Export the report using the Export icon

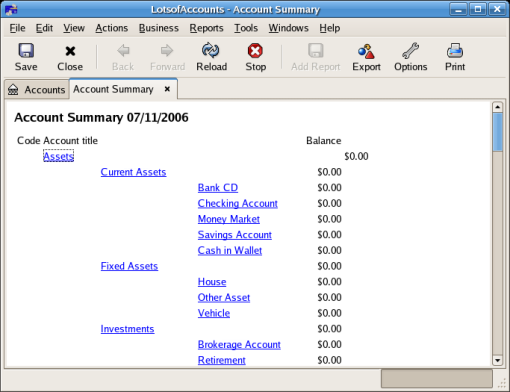coord(366,51)
